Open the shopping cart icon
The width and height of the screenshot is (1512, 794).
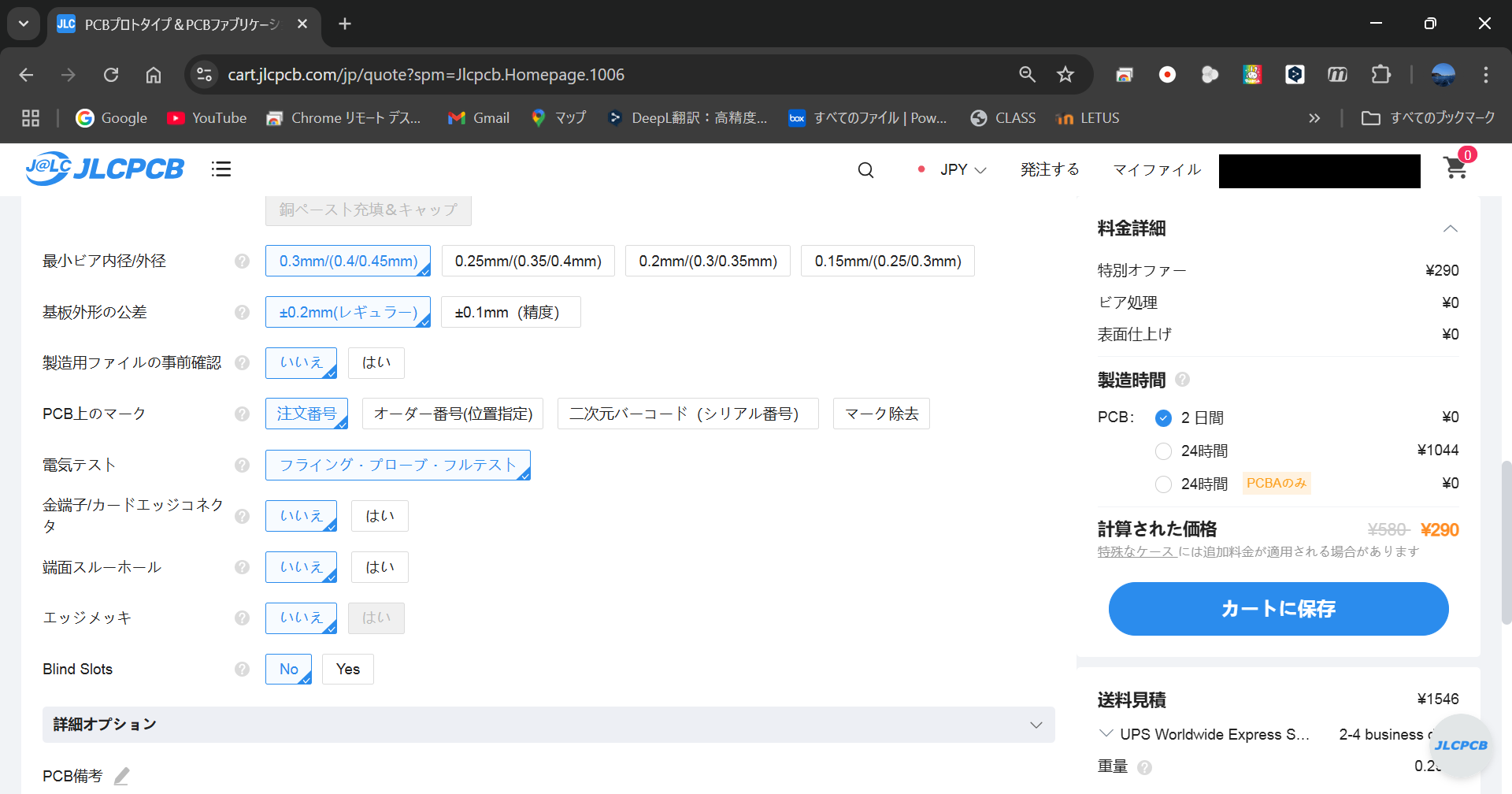pyautogui.click(x=1455, y=169)
